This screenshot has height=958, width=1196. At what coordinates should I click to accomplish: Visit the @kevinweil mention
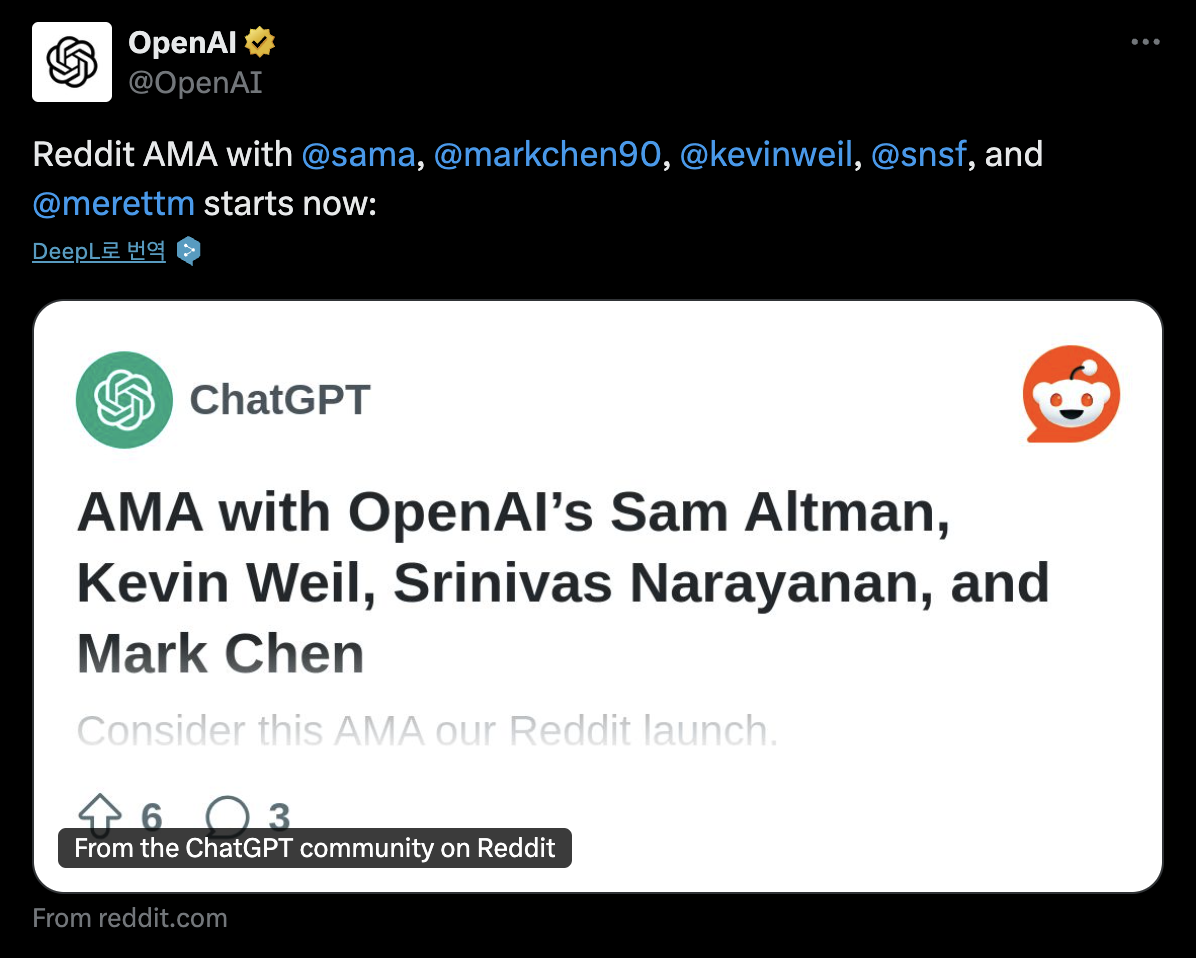[x=767, y=155]
